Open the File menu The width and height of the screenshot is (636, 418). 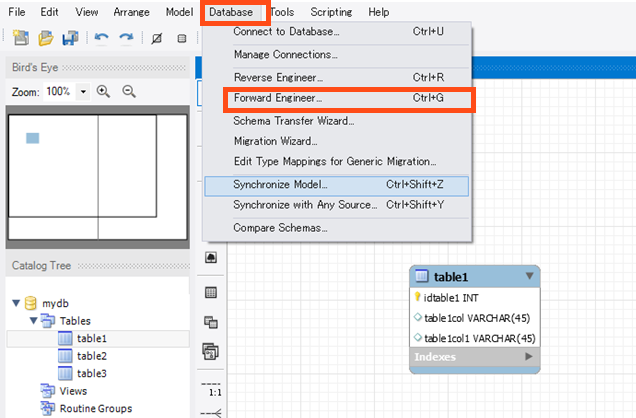coord(17,12)
